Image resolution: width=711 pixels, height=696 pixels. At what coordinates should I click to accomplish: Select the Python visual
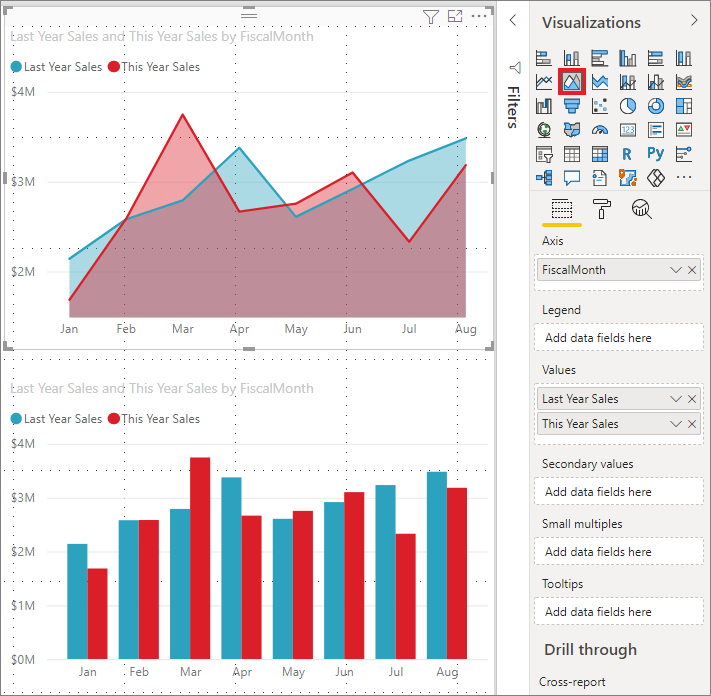click(656, 154)
